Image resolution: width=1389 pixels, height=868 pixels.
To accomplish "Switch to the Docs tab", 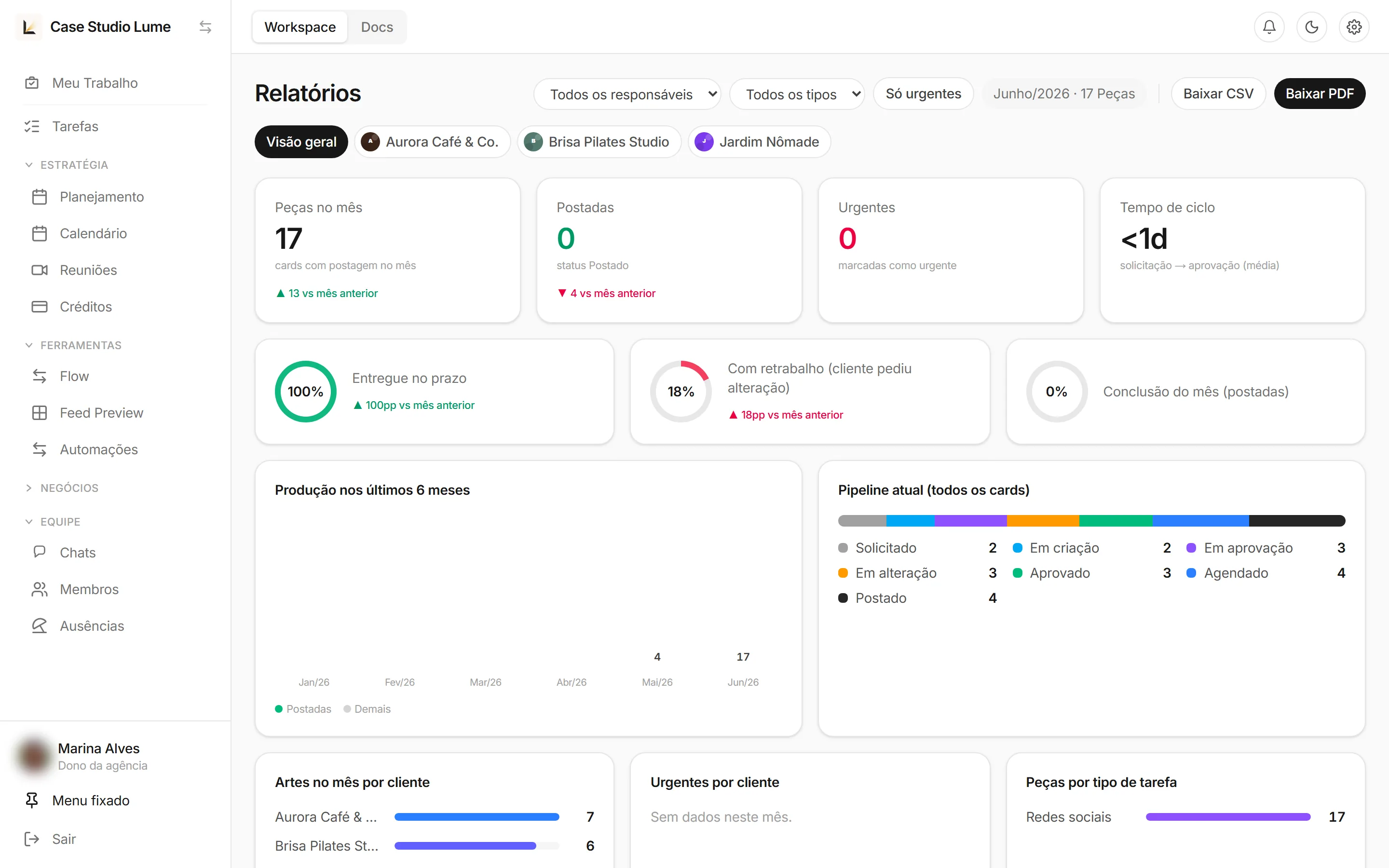I will (377, 27).
